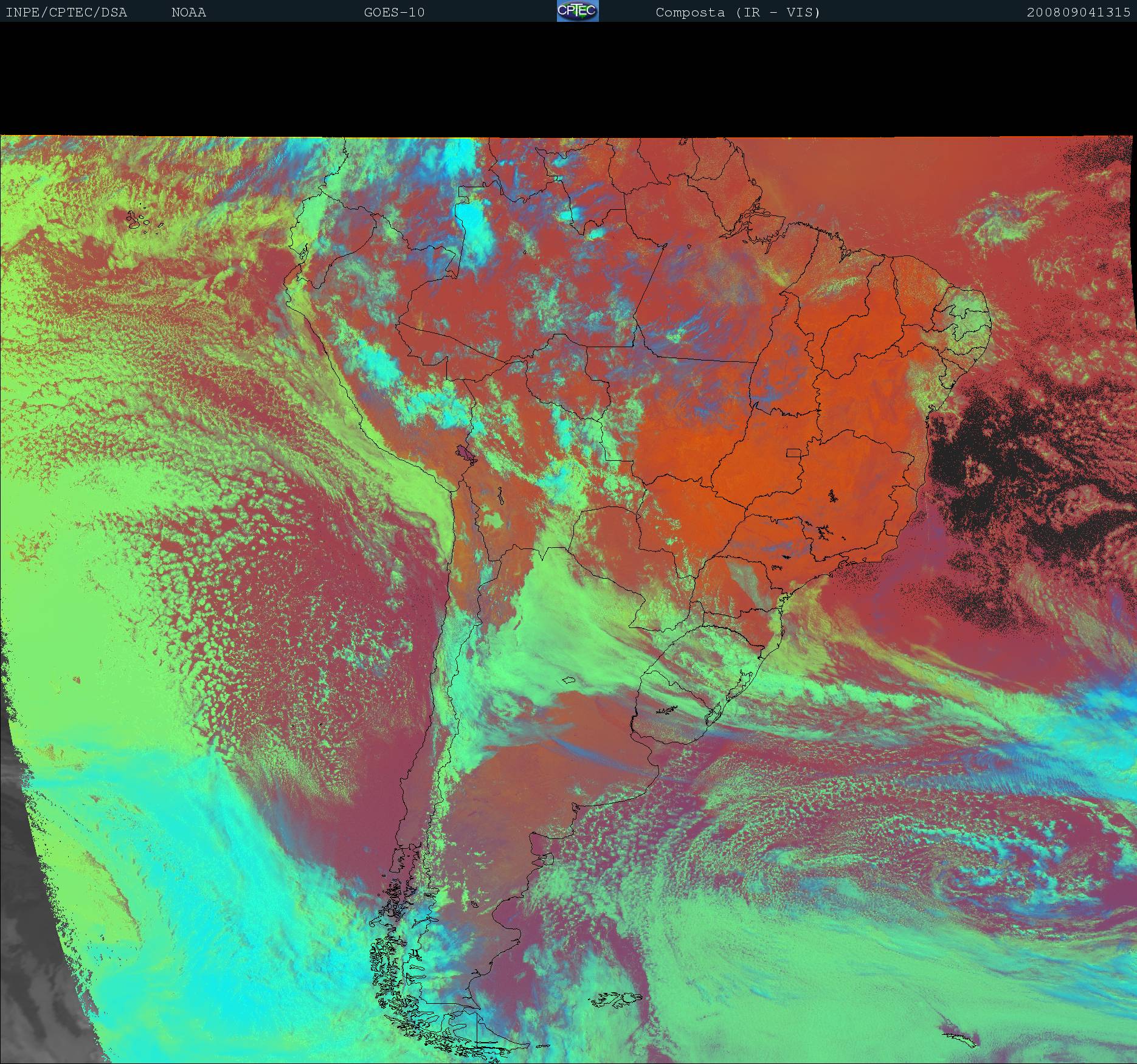Click the CPTEC logo in the header

[577, 11]
